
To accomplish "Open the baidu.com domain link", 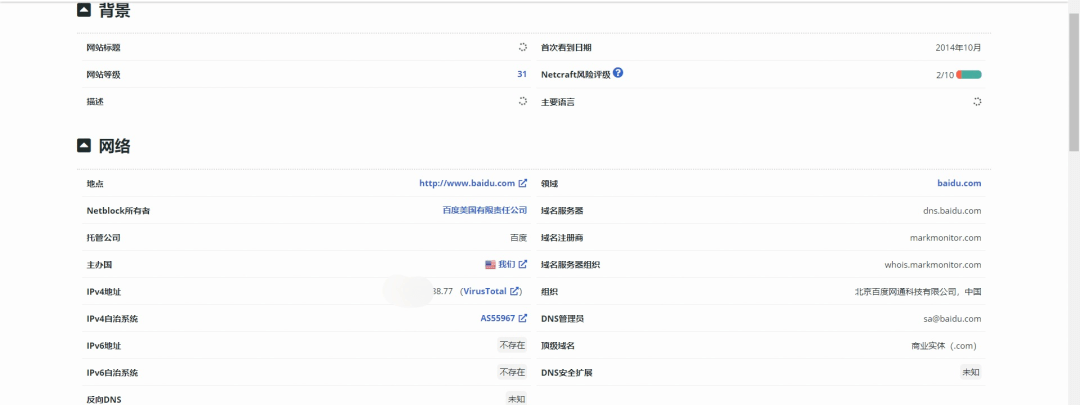I will pyautogui.click(x=959, y=183).
